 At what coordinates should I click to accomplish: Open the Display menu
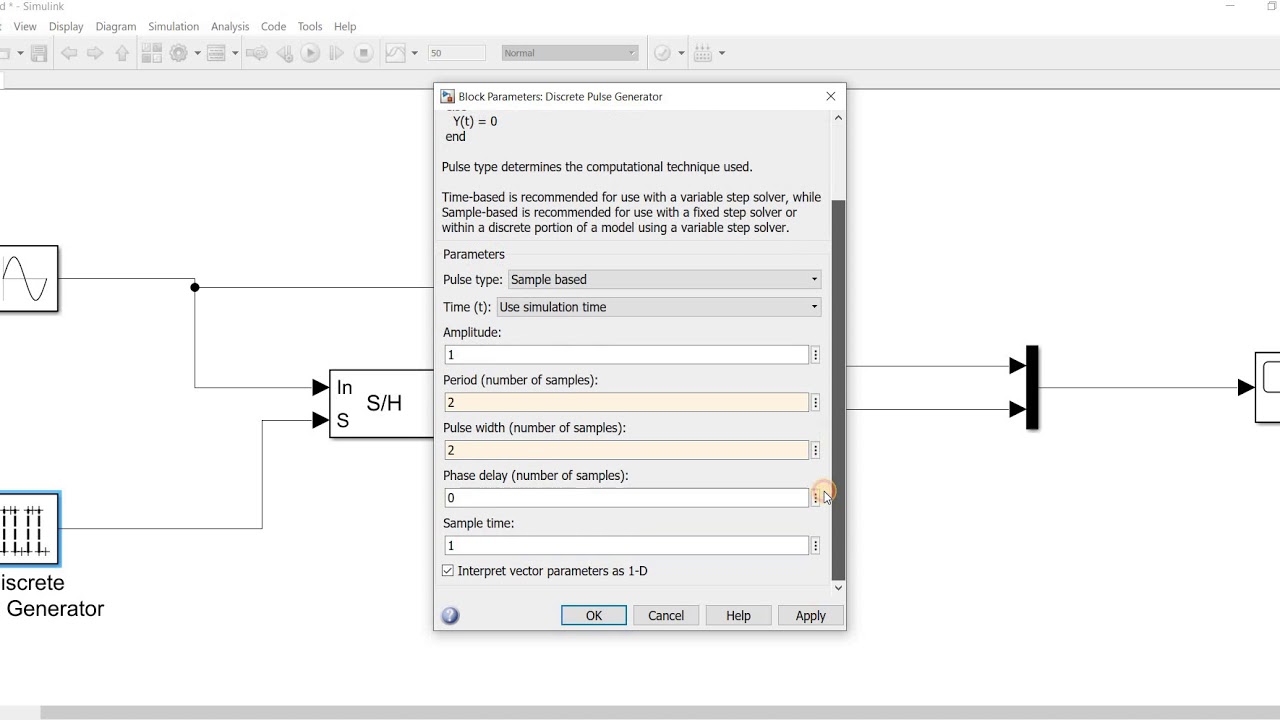pos(66,26)
